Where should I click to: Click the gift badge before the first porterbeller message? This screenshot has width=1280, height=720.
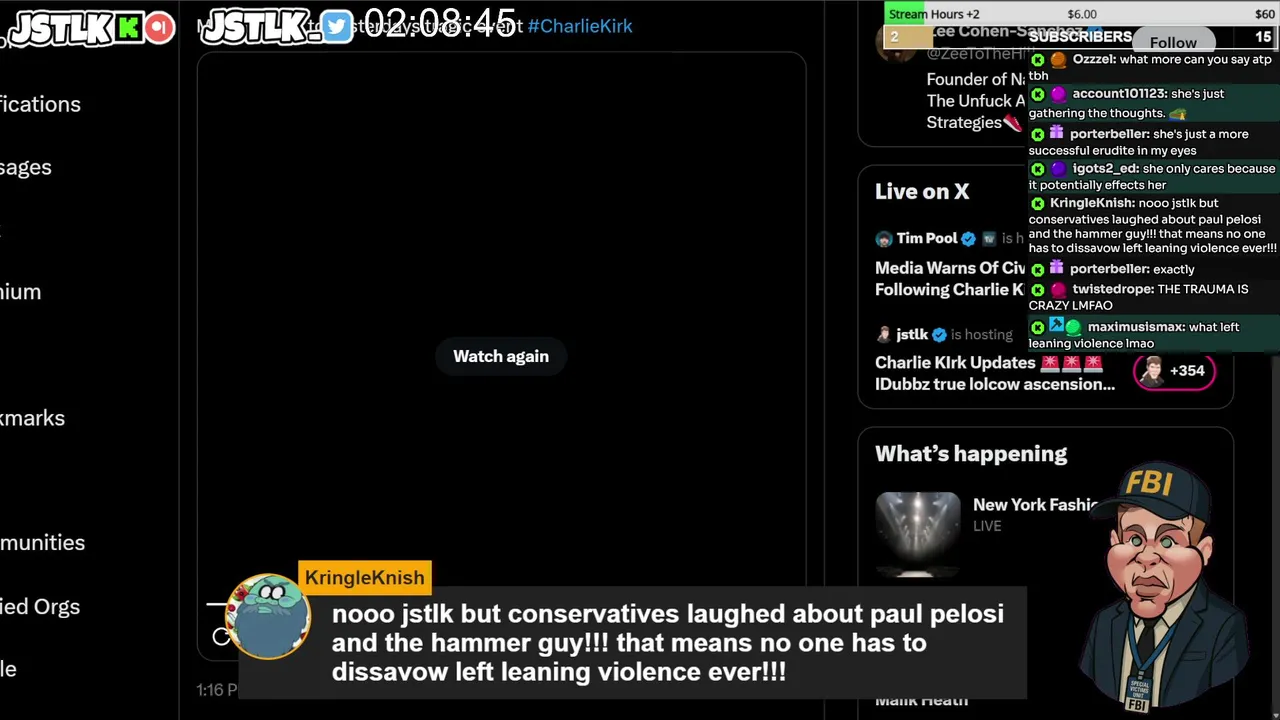point(1056,133)
